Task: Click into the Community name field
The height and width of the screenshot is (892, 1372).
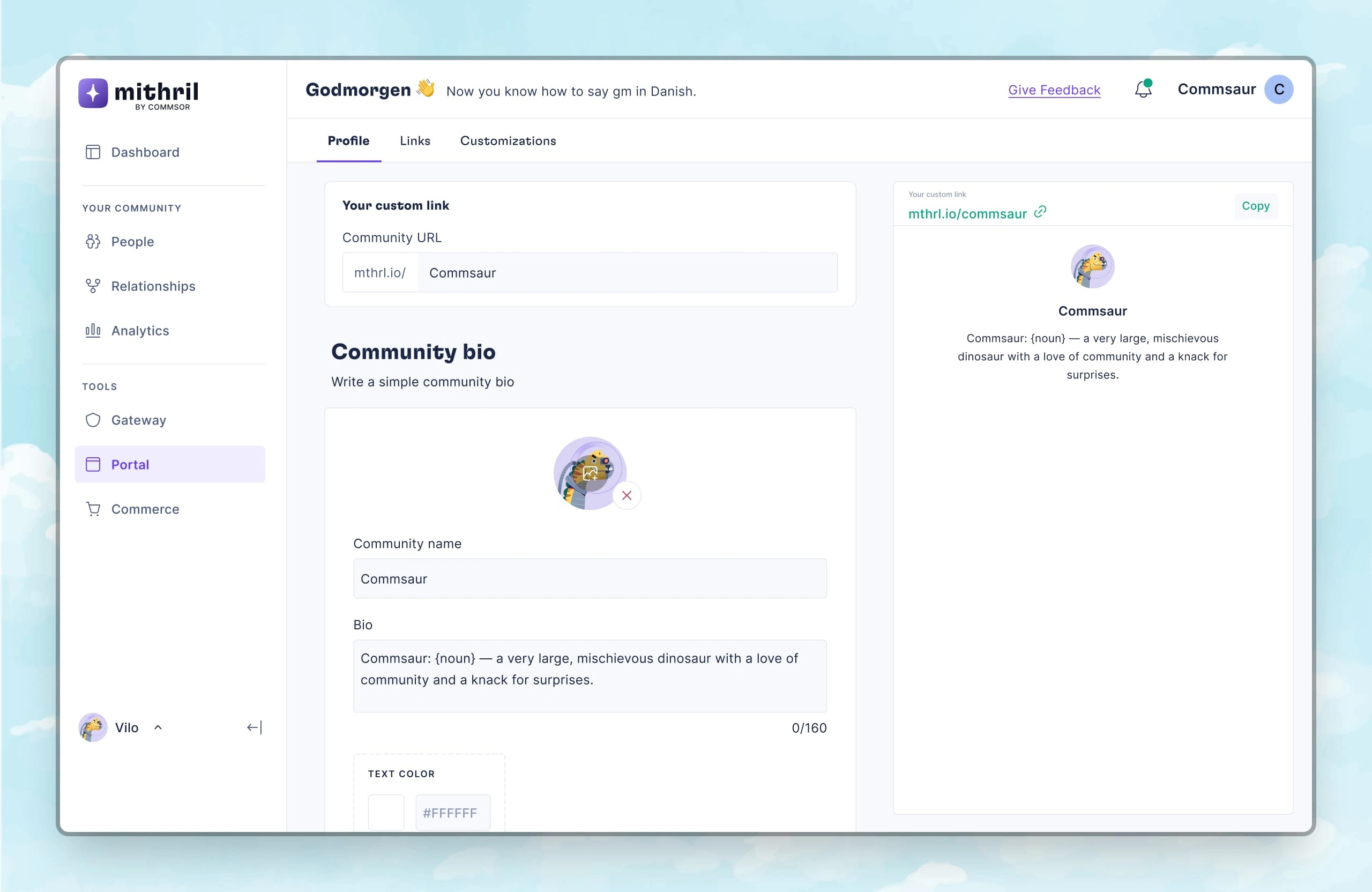Action: pyautogui.click(x=590, y=578)
